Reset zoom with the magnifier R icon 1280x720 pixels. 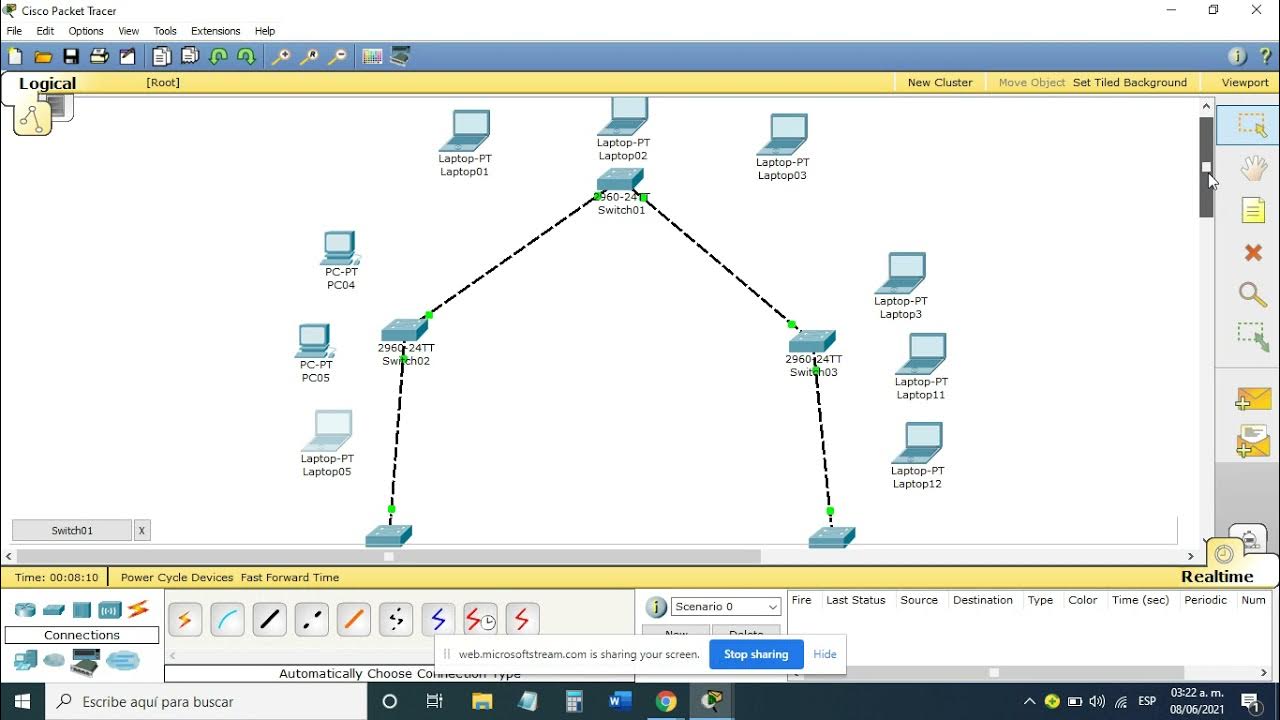309,57
